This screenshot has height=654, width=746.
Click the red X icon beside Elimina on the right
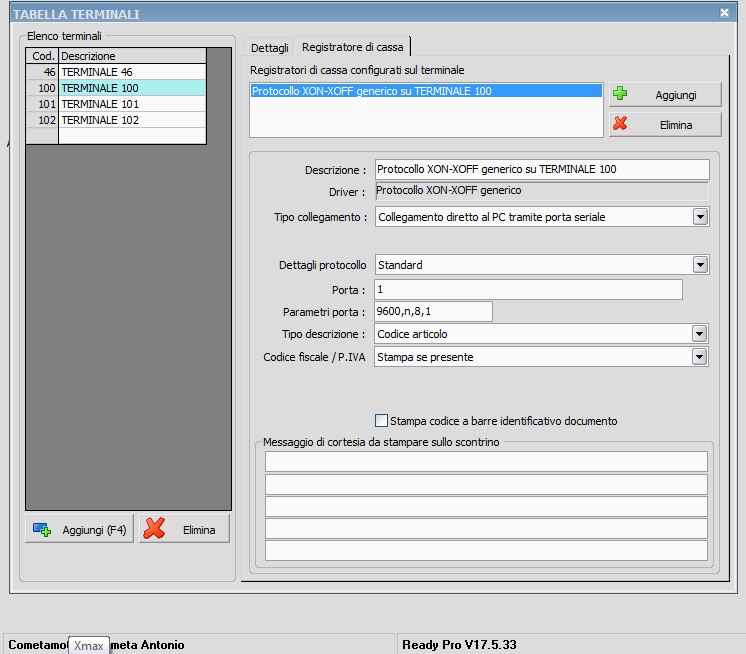point(620,124)
